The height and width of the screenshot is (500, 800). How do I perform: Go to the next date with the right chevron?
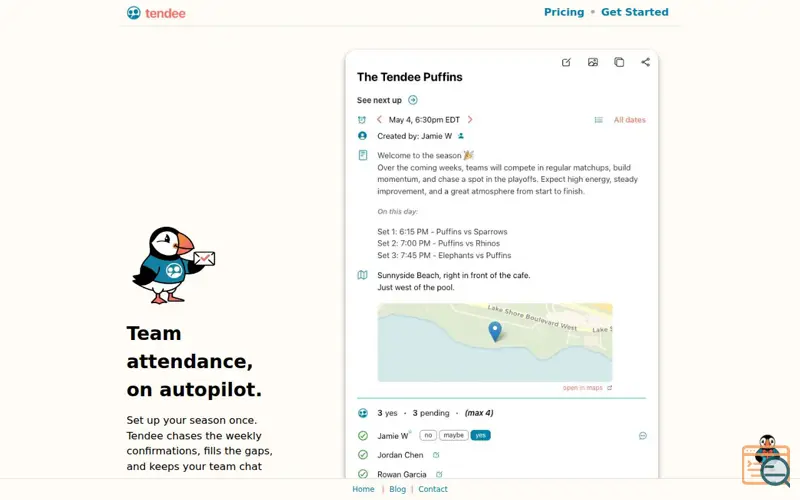tap(470, 119)
